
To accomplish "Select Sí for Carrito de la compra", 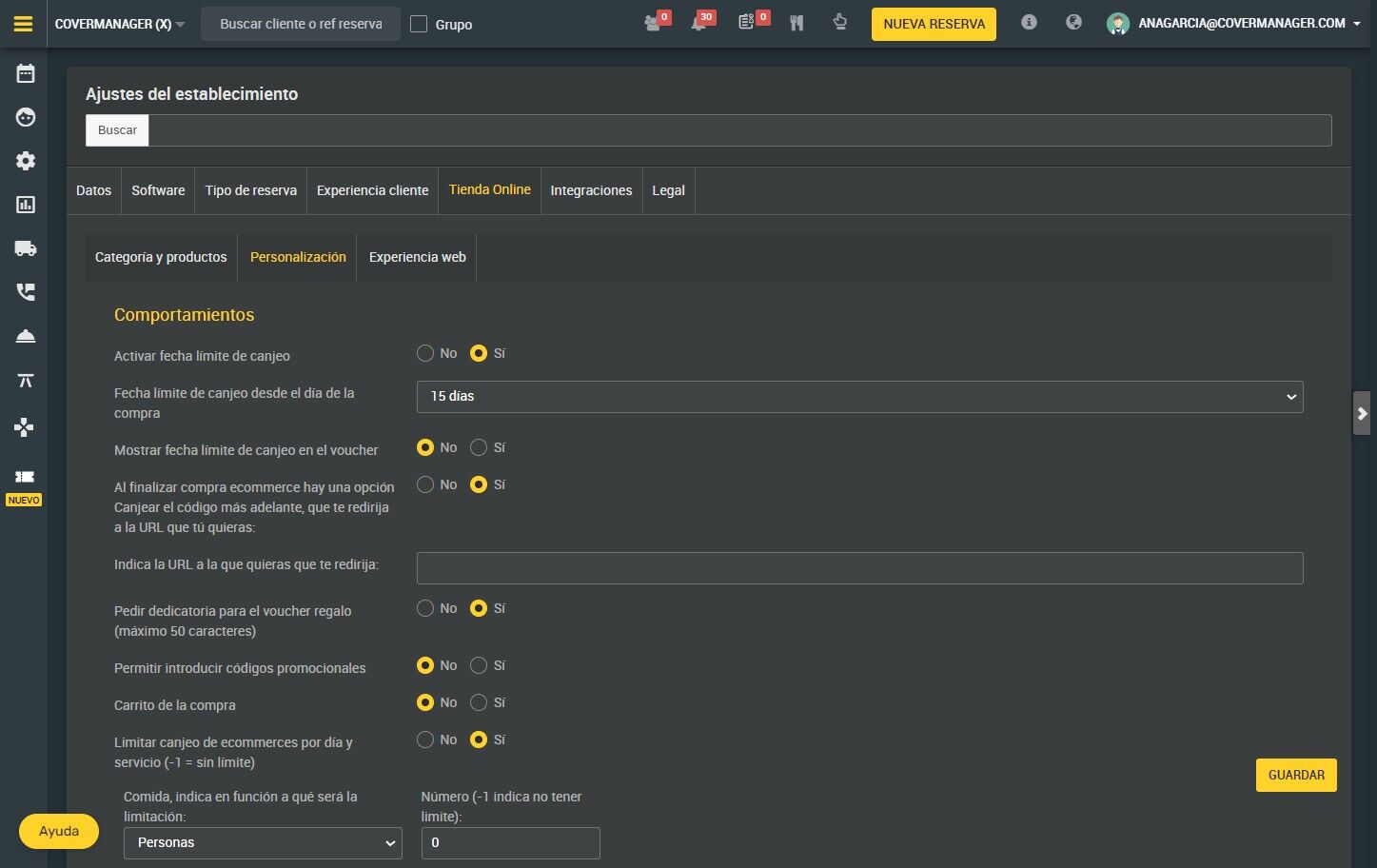I will [x=479, y=702].
